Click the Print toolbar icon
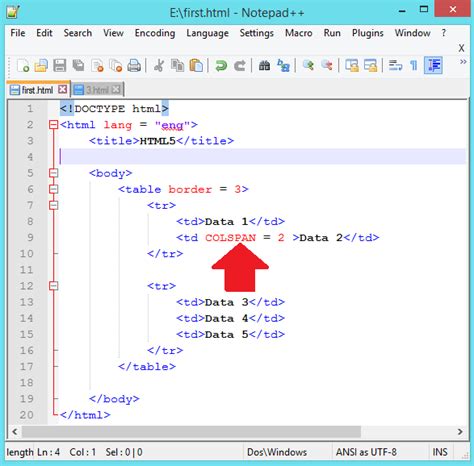The width and height of the screenshot is (474, 466). coord(134,65)
